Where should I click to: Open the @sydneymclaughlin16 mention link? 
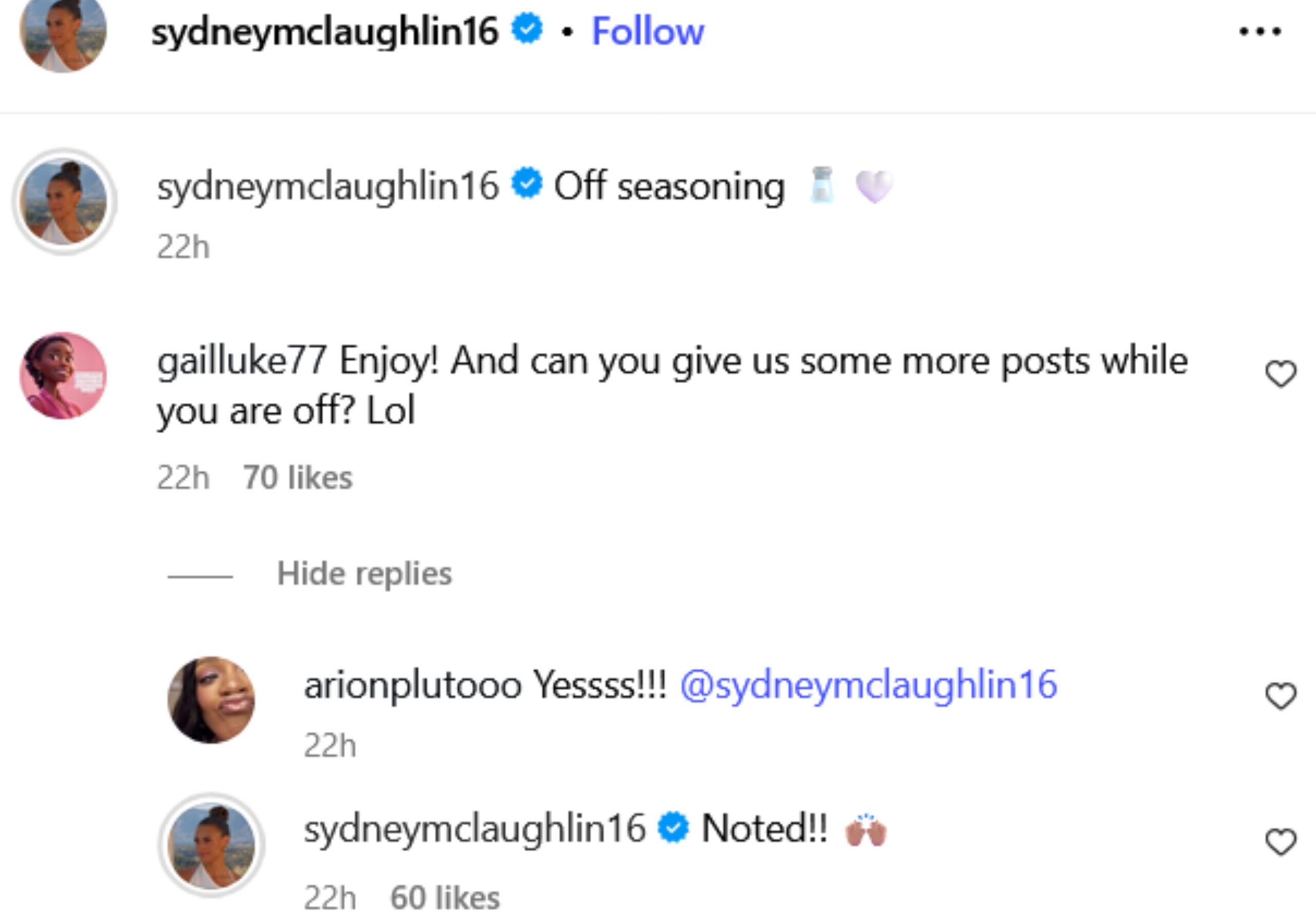click(868, 685)
